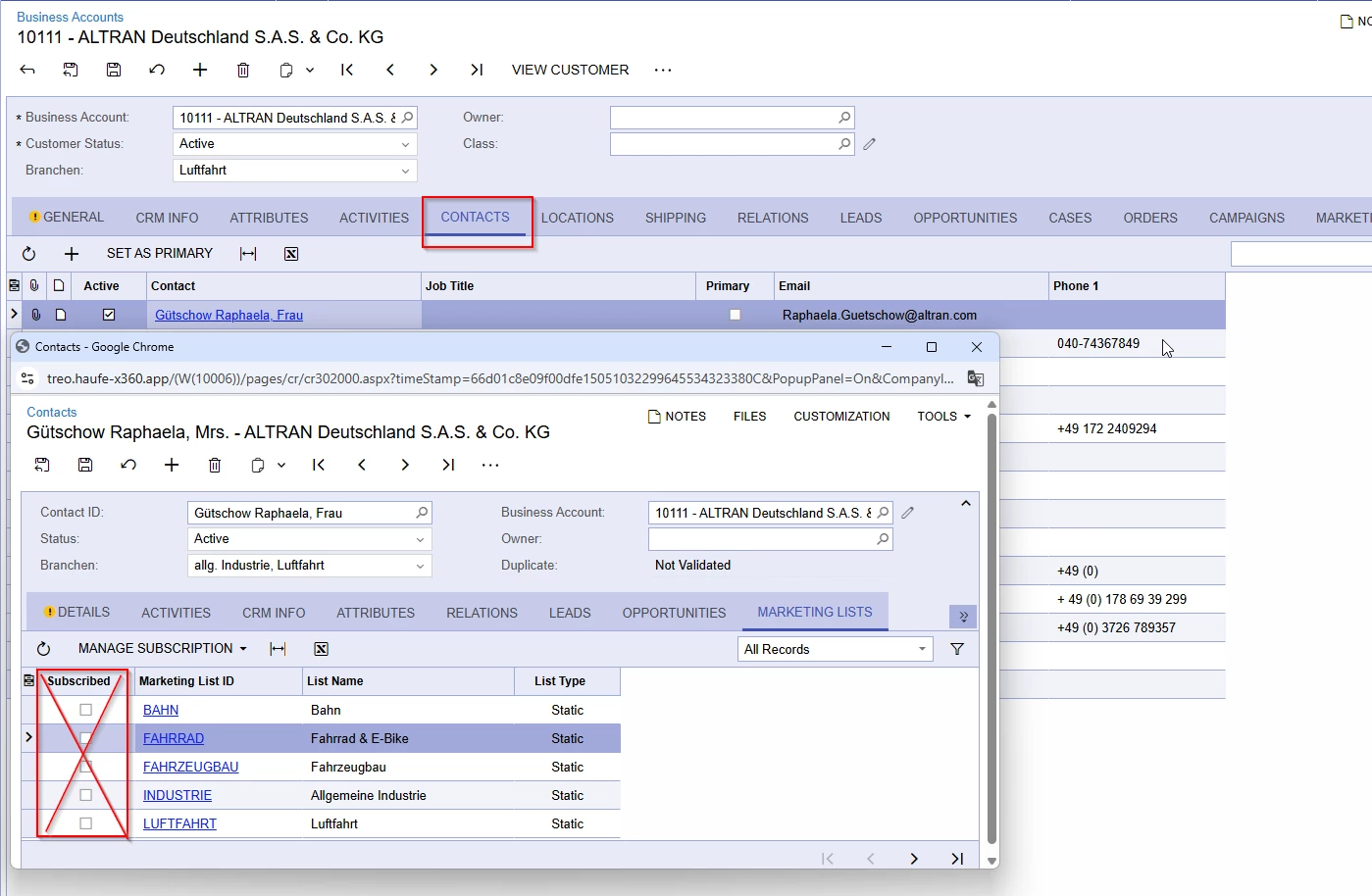Click the Save disk icon in main toolbar
1372x896 pixels.
(x=114, y=70)
